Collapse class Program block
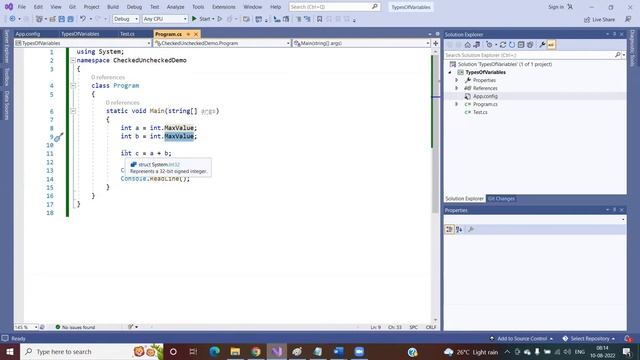 [x=73, y=86]
